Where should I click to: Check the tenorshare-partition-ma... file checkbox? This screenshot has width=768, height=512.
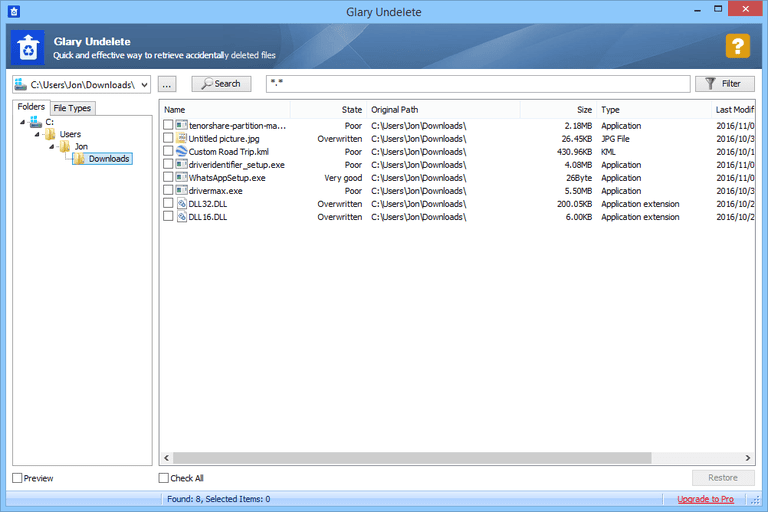point(168,125)
